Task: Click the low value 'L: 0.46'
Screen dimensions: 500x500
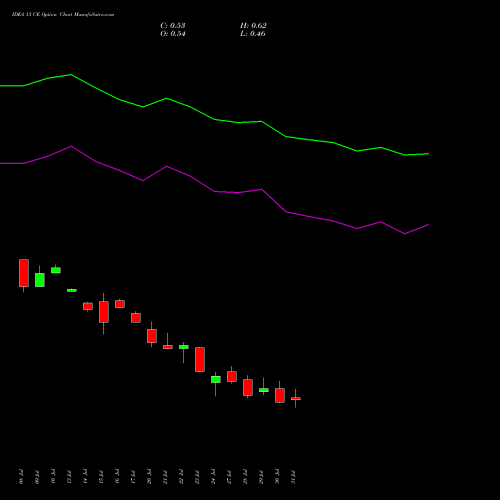Action: pyautogui.click(x=253, y=34)
